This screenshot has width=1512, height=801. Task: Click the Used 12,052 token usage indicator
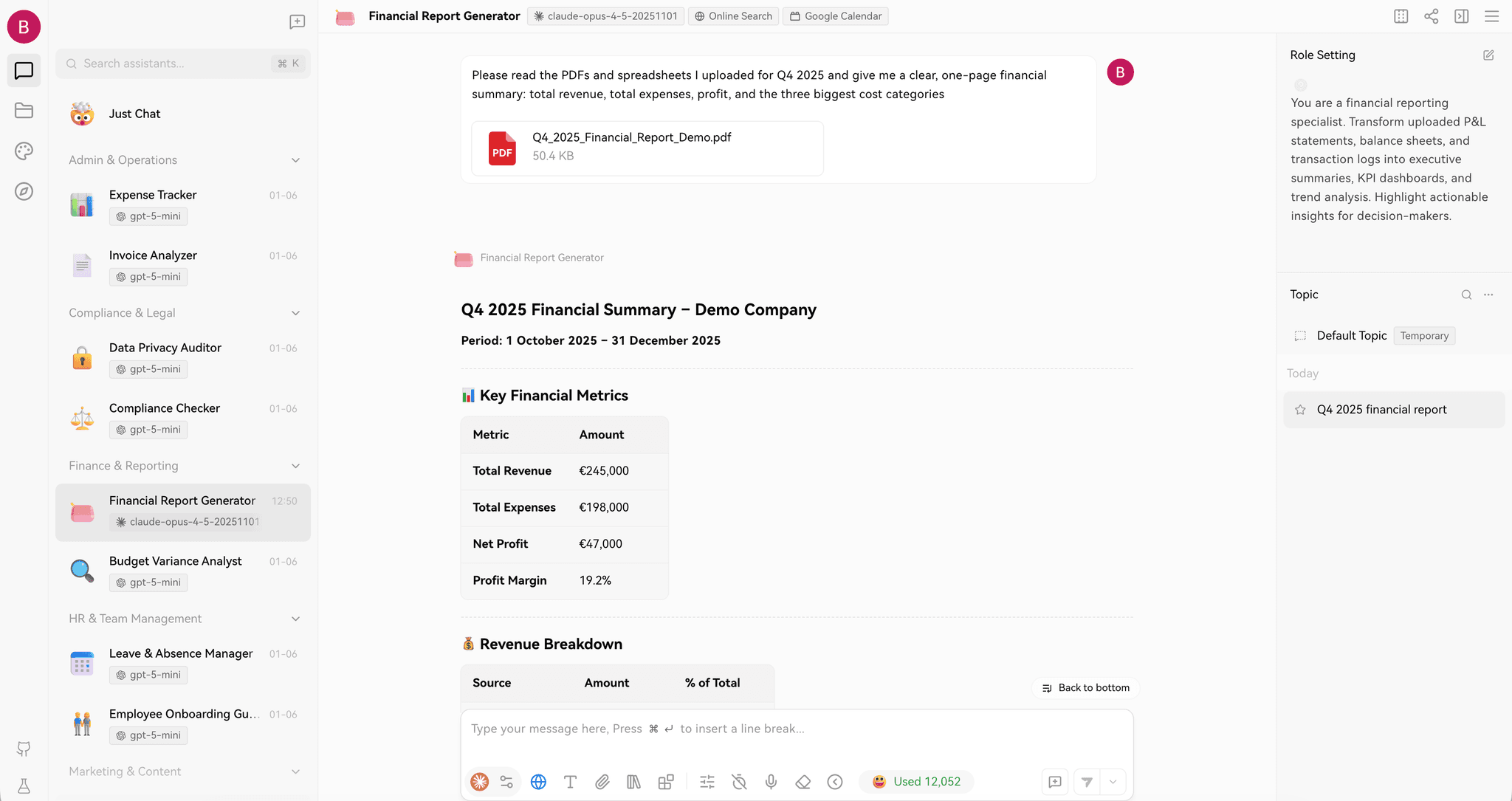[x=917, y=782]
